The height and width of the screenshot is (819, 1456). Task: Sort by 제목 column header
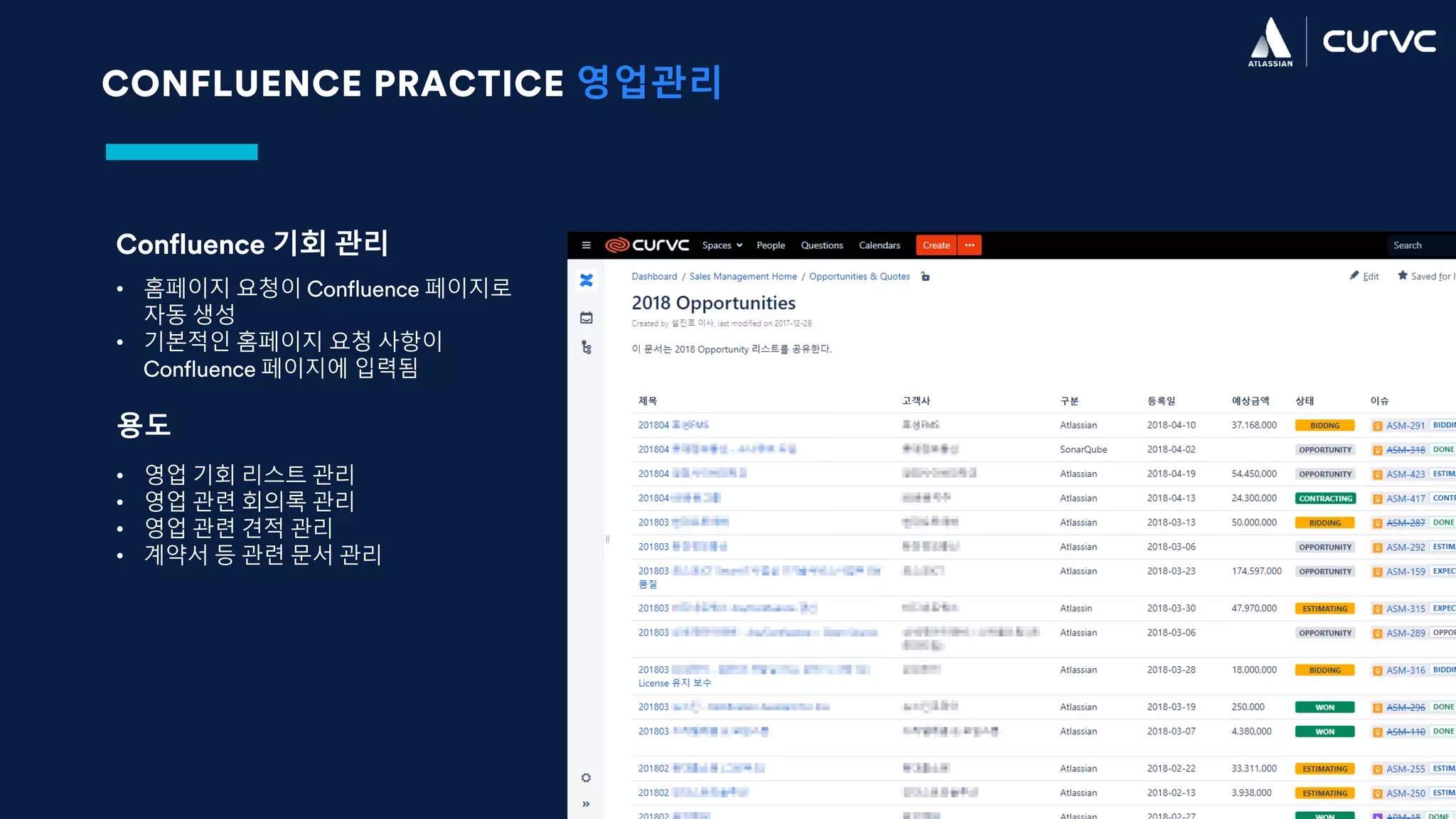(647, 401)
